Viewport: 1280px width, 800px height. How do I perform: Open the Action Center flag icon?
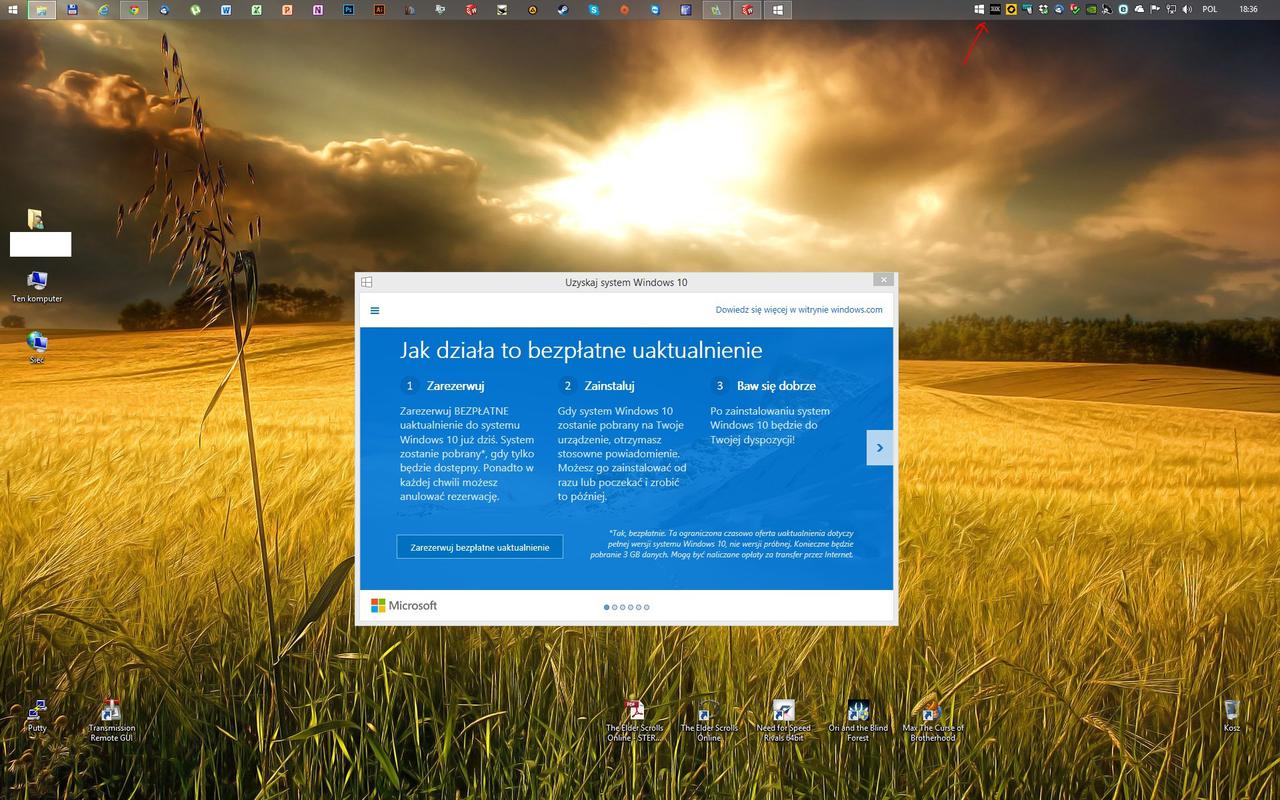[1155, 9]
